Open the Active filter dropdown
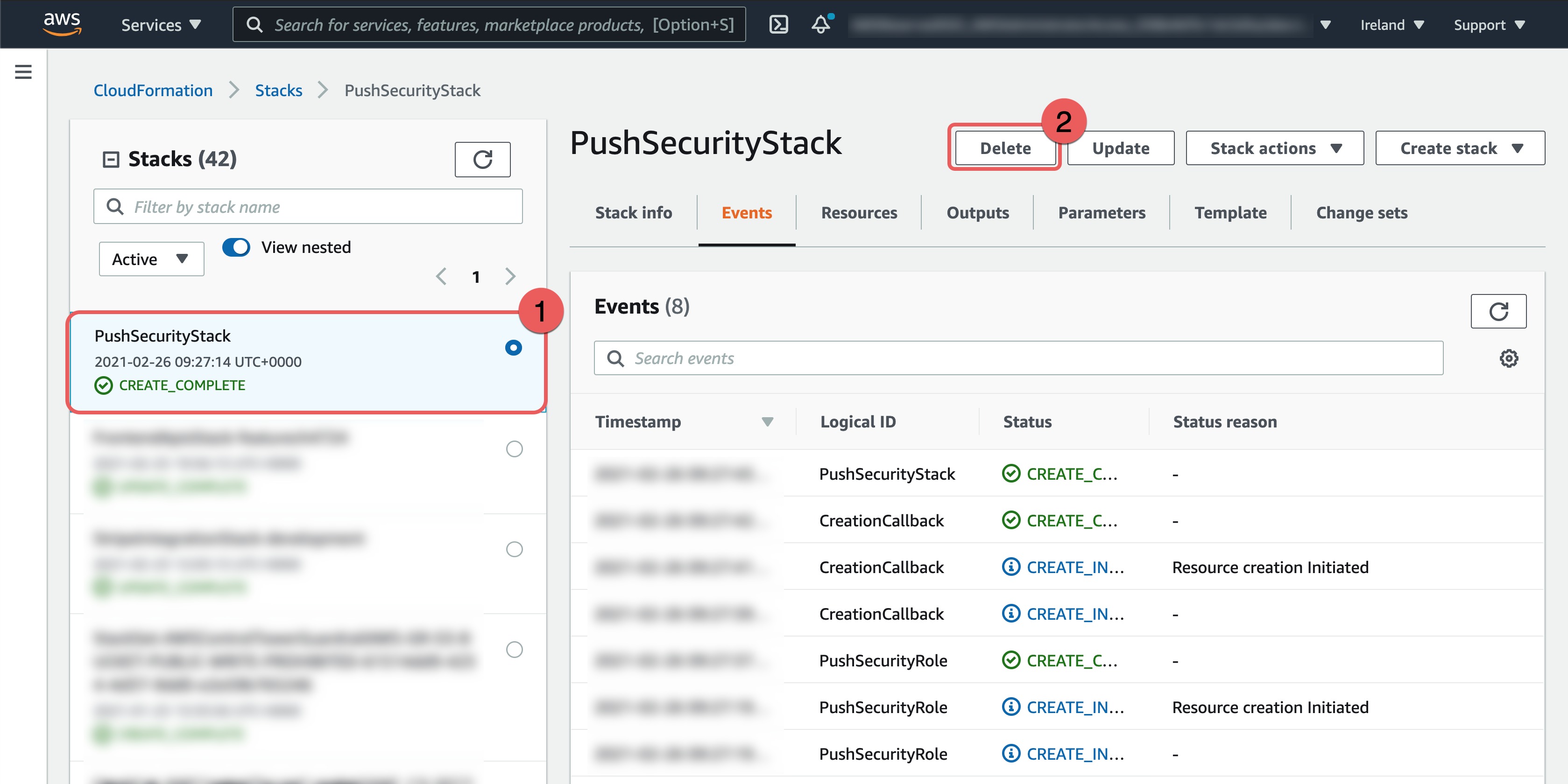The height and width of the screenshot is (784, 1568). [x=152, y=259]
